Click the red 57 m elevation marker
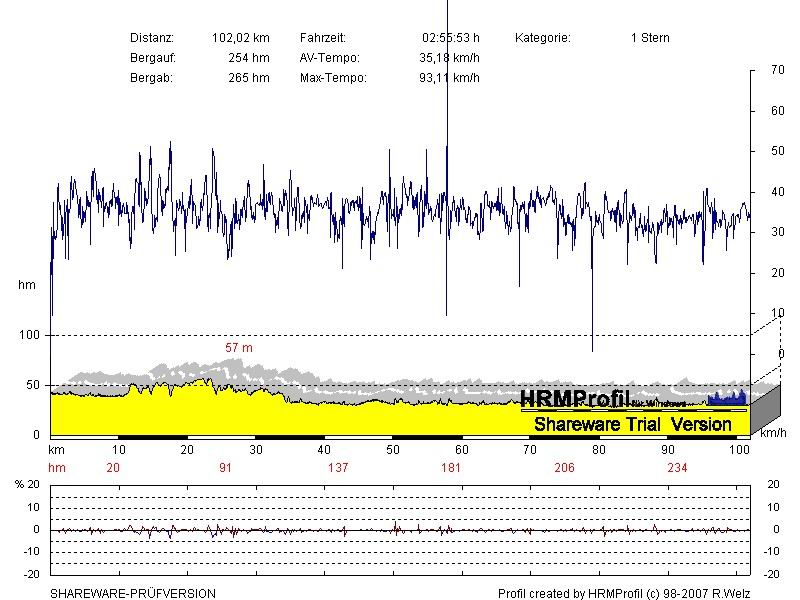Screen dimensions: 800x600 click(239, 347)
